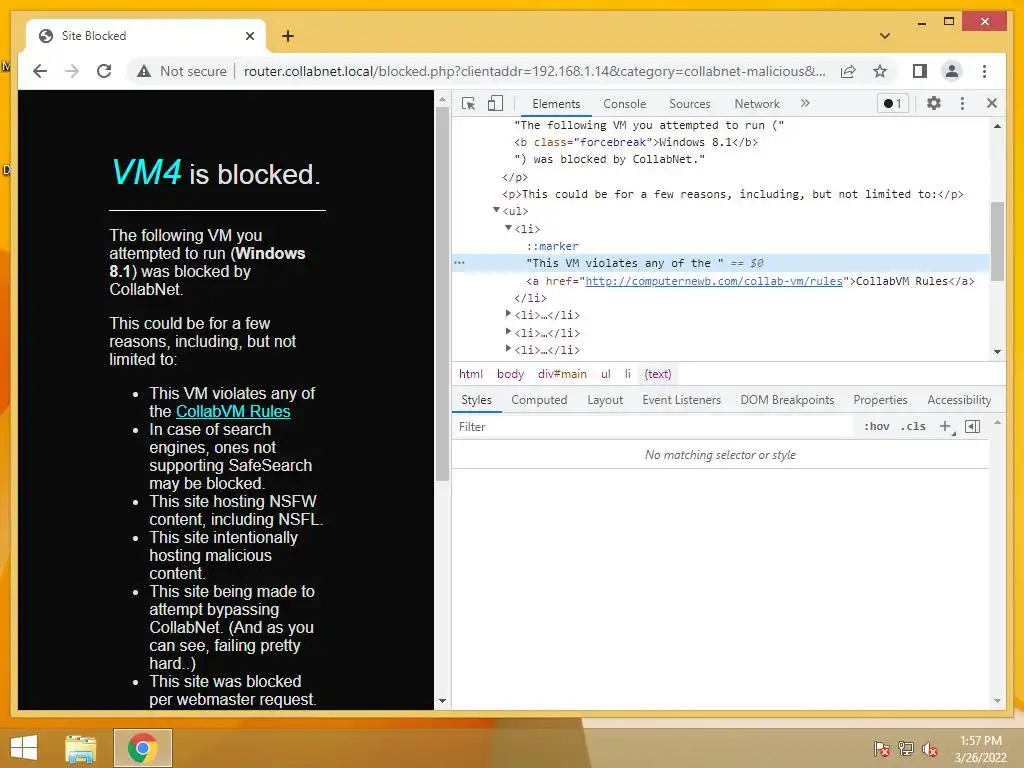1024x768 pixels.
Task: Select the ::marker pseudo-element row
Action: [552, 246]
